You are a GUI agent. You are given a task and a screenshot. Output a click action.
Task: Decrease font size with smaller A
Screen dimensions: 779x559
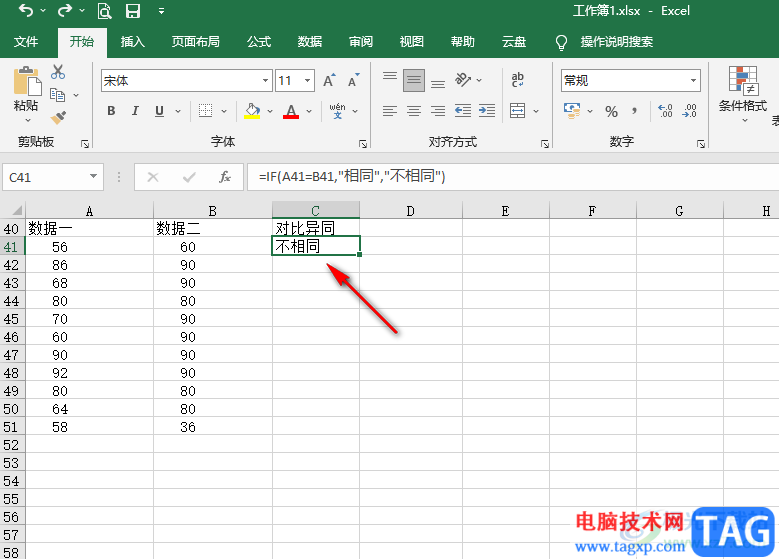click(x=353, y=80)
